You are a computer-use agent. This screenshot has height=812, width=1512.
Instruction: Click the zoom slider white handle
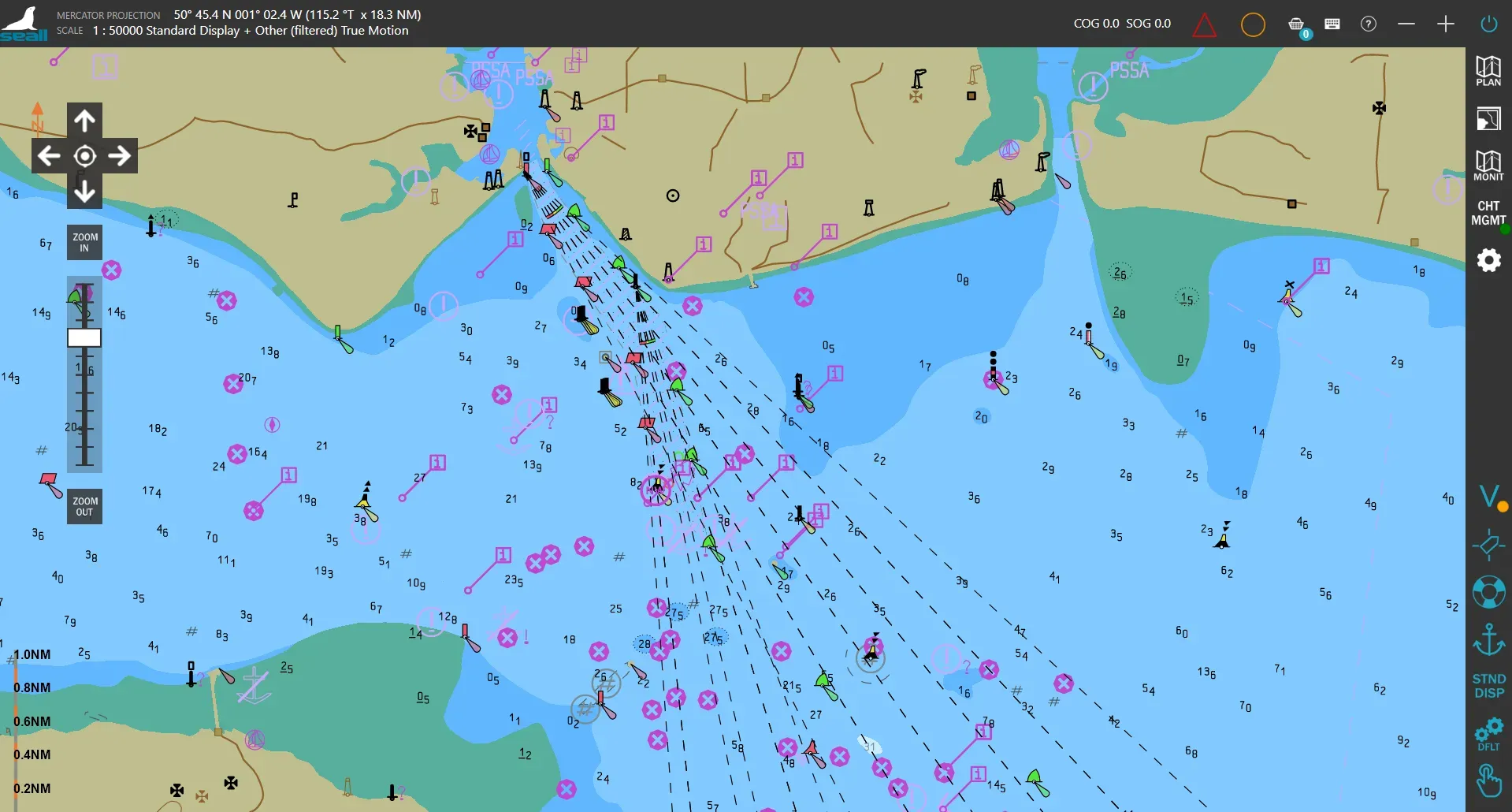pyautogui.click(x=84, y=338)
